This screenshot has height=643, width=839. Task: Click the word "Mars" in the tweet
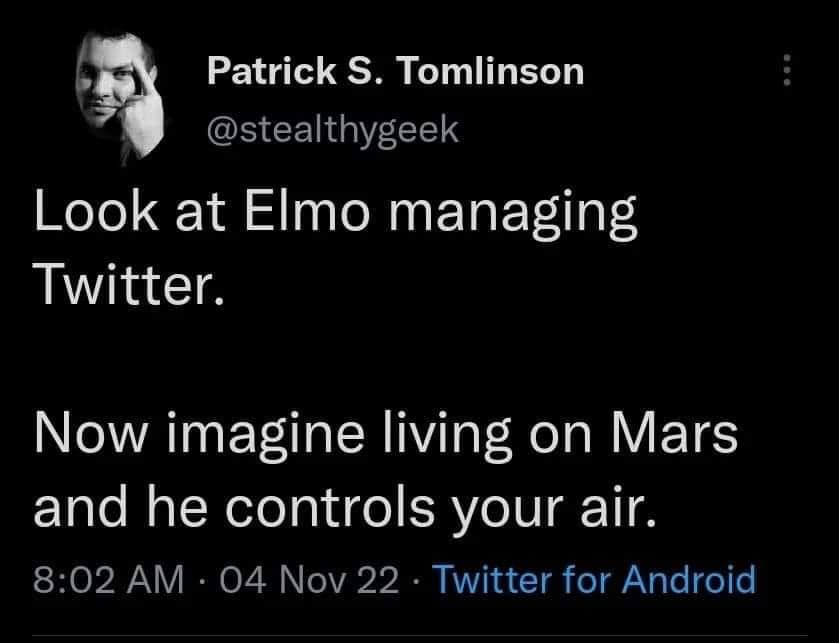tap(674, 432)
